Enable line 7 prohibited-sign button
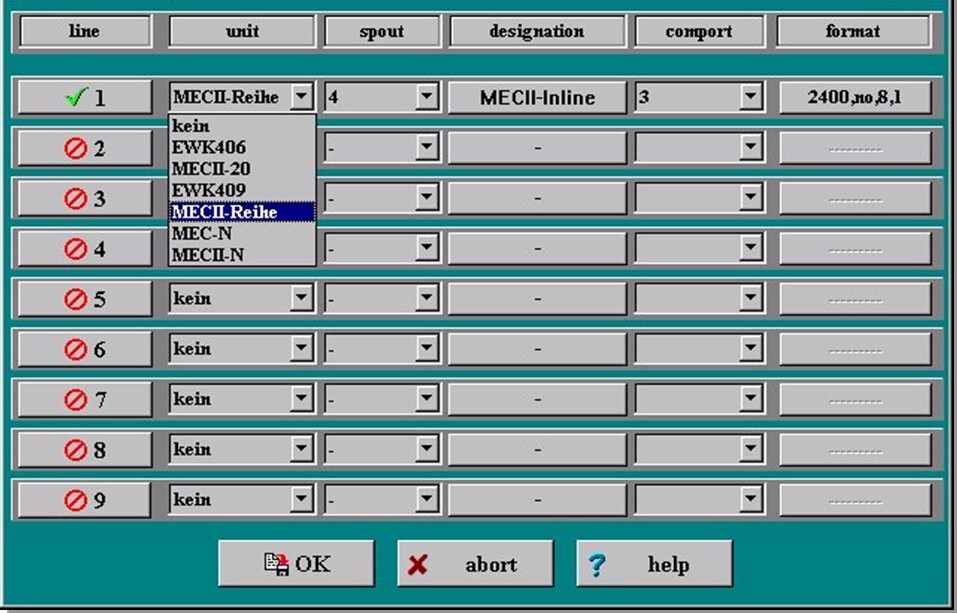957x613 pixels. (x=85, y=399)
